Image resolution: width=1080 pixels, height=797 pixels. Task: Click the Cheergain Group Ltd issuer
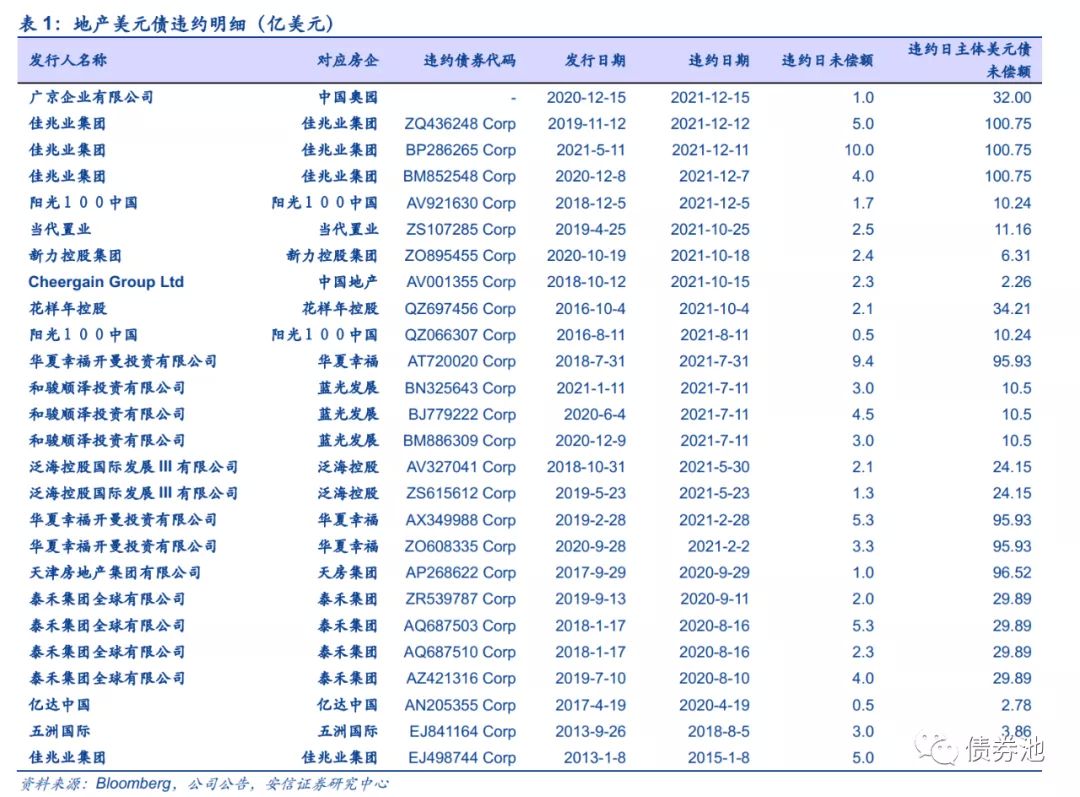pyautogui.click(x=106, y=282)
